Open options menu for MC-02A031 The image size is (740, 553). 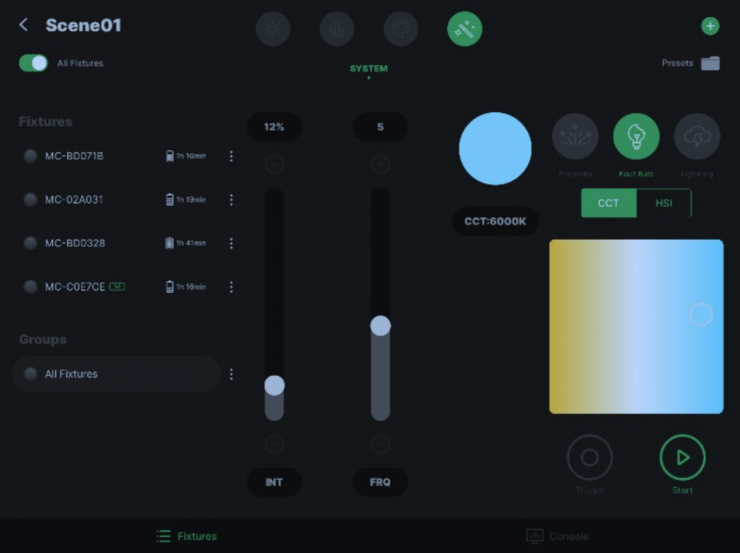tap(231, 200)
